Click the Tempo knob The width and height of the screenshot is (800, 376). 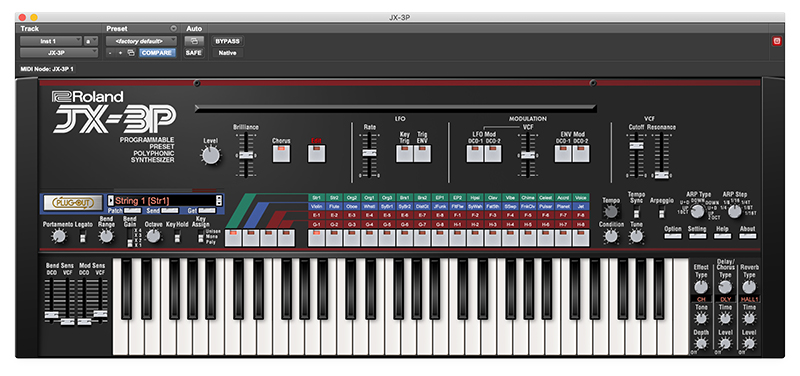tap(611, 212)
